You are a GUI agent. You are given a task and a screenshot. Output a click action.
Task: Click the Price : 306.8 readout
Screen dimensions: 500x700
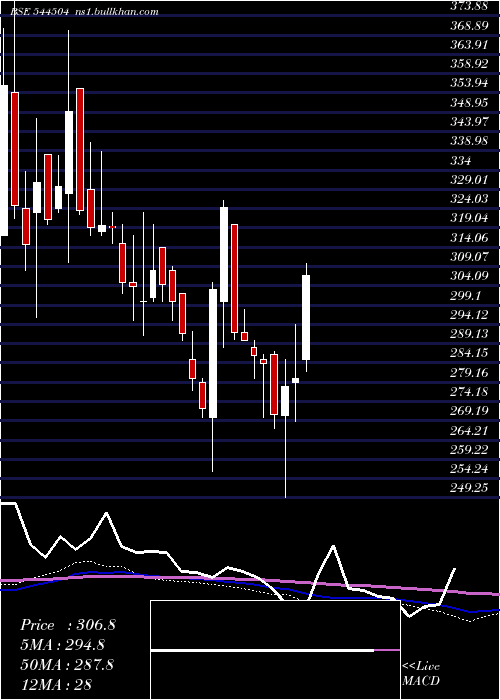[68, 625]
